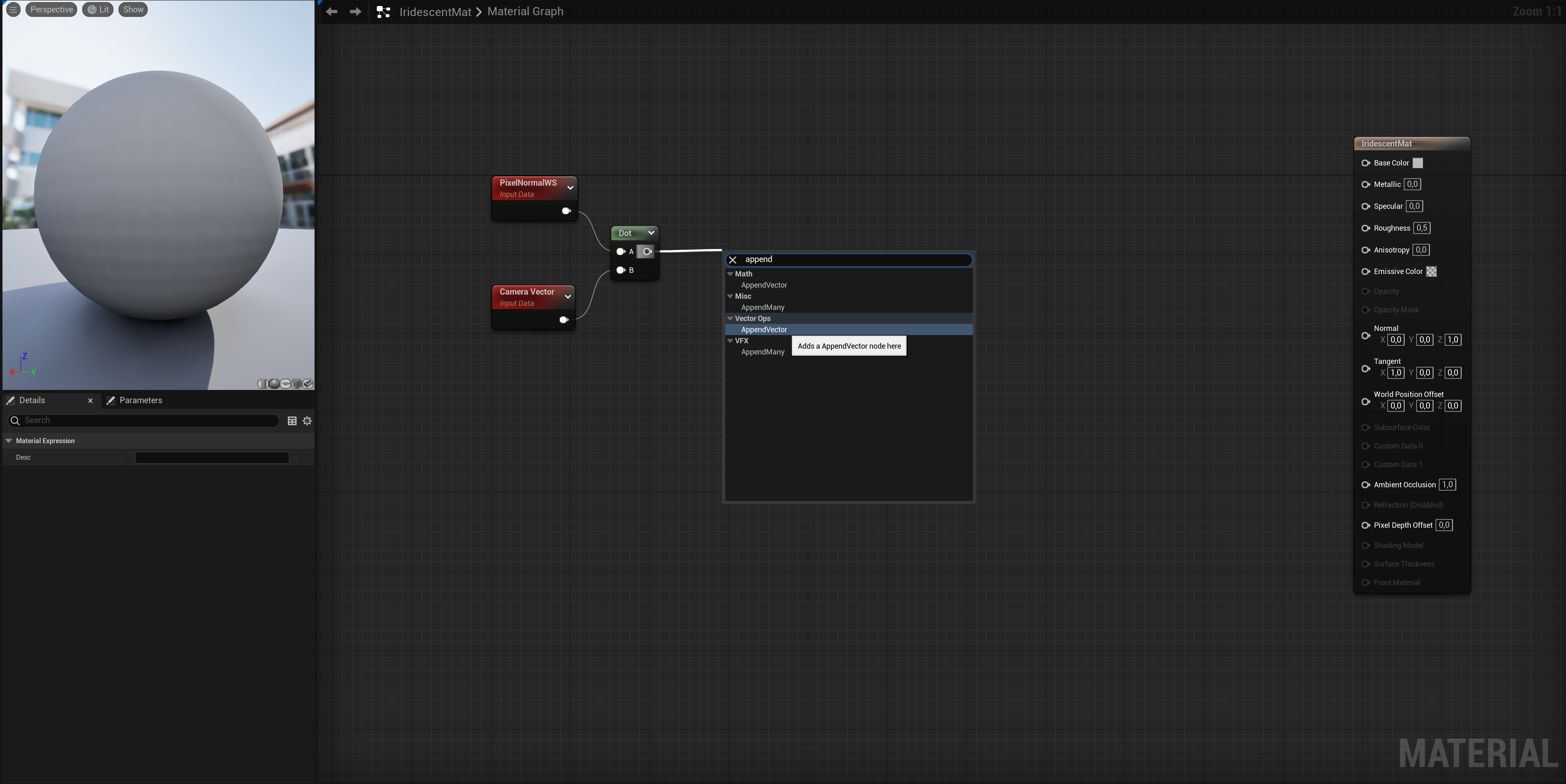Collapse the Material Expression section
The image size is (1566, 784).
point(9,441)
